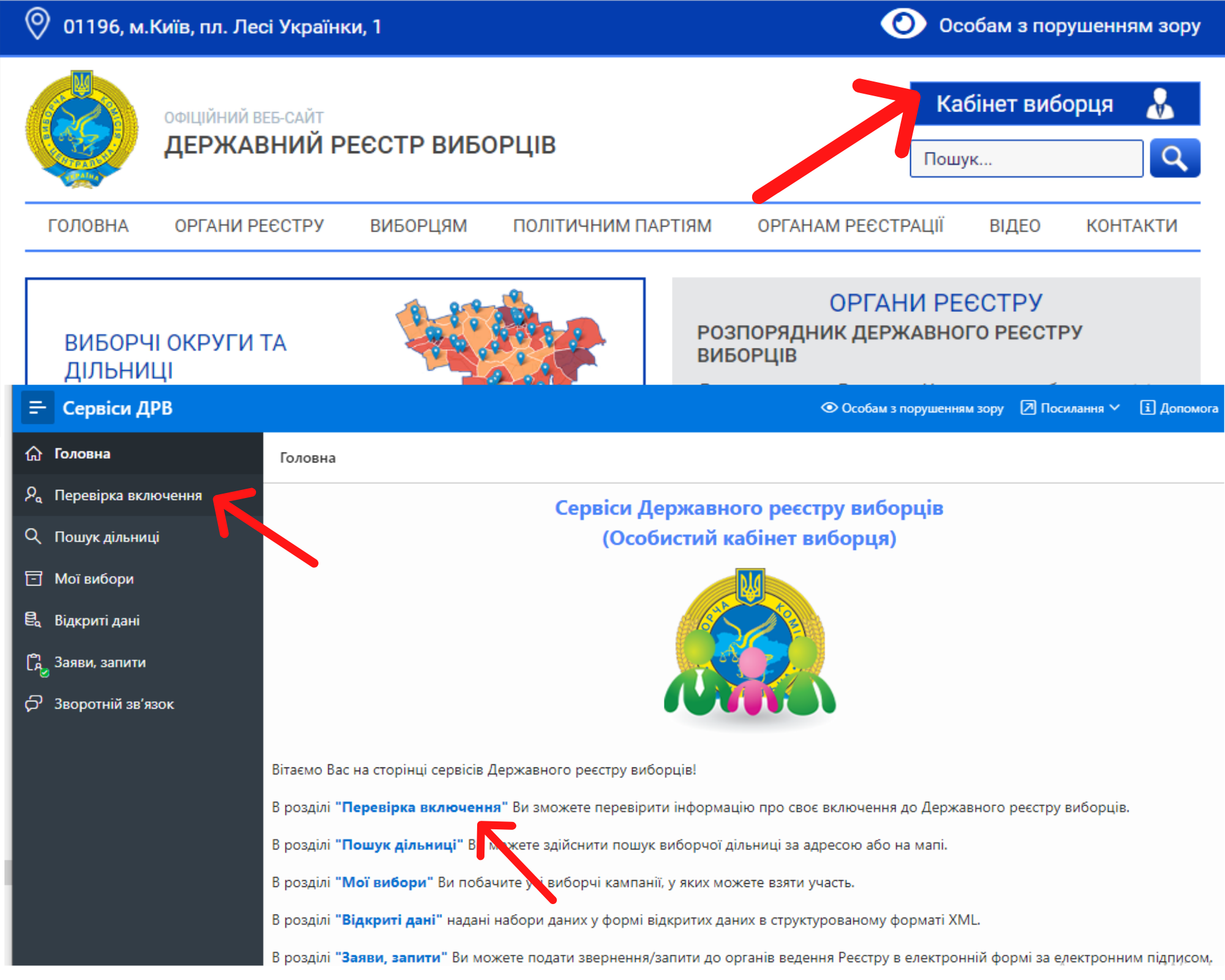
Task: Open the Органи реєстру menu item
Action: 249,226
